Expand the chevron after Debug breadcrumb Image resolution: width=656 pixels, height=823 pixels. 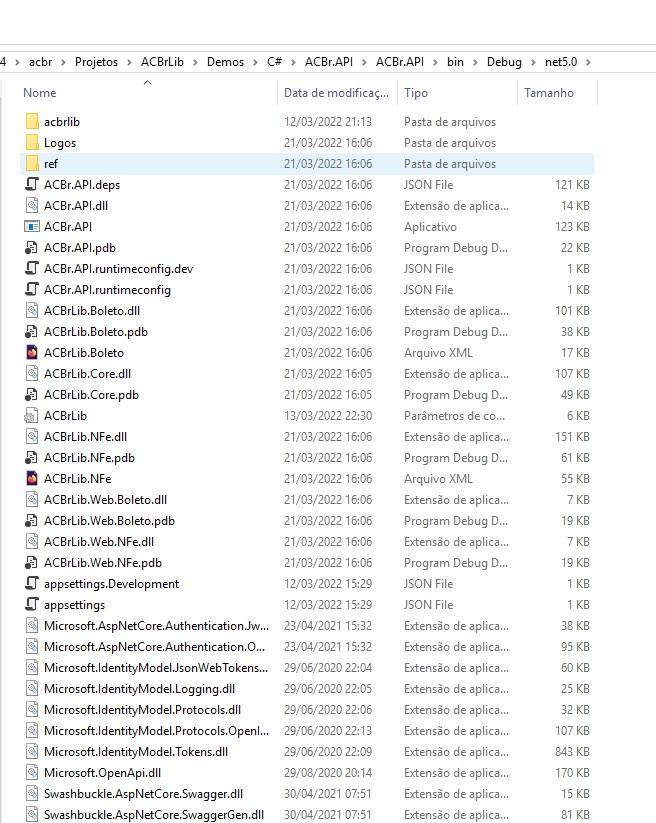coord(533,62)
